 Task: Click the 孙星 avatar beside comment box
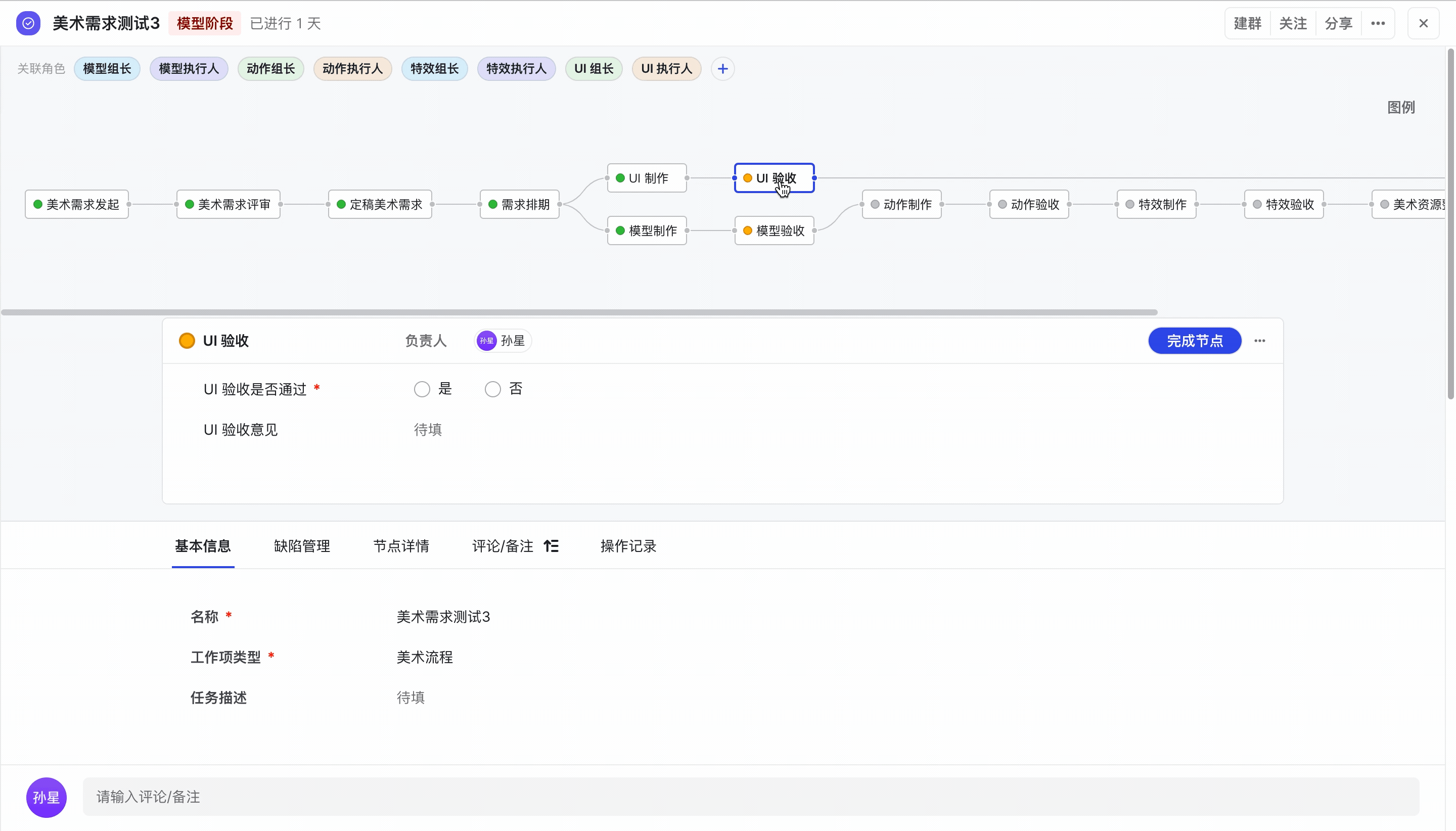click(46, 797)
